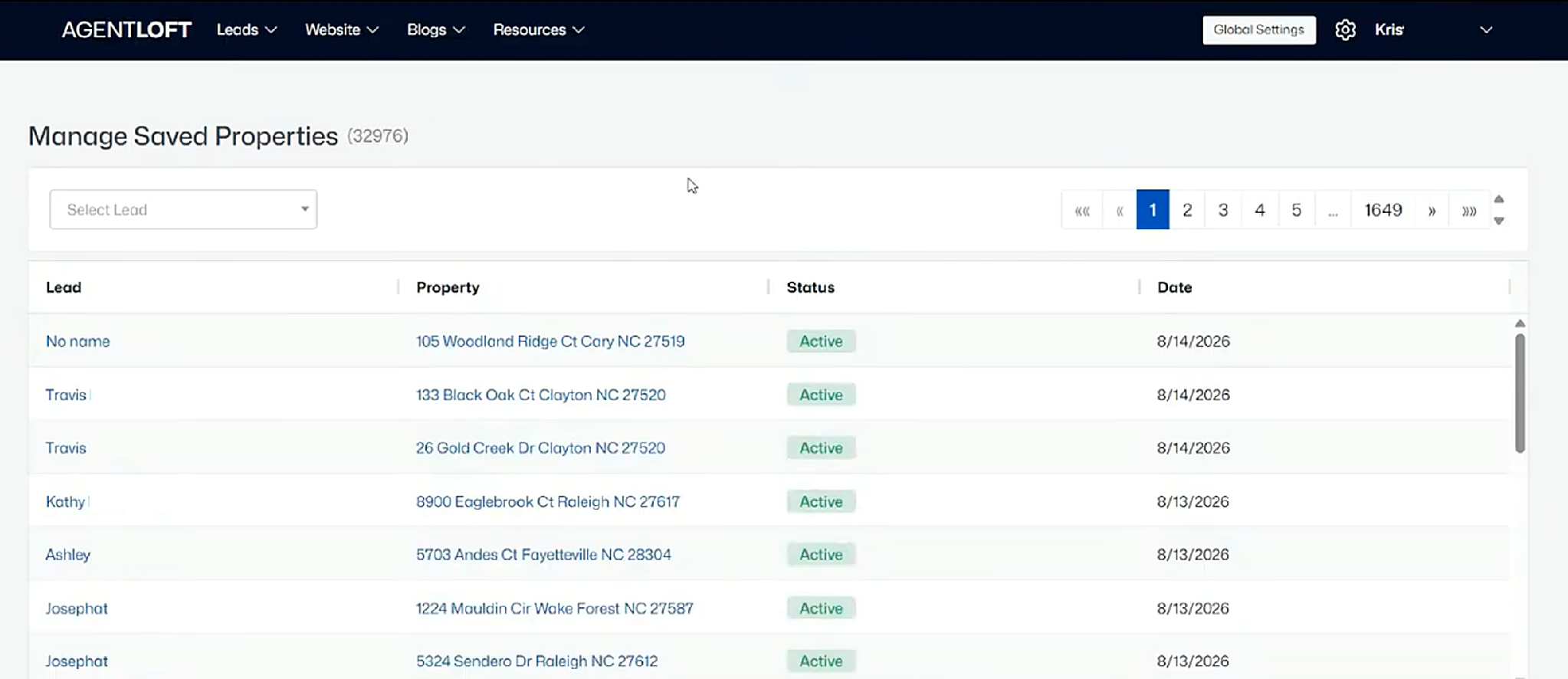Open the Select Lead combo box
The width and height of the screenshot is (1568, 679).
[x=183, y=209]
